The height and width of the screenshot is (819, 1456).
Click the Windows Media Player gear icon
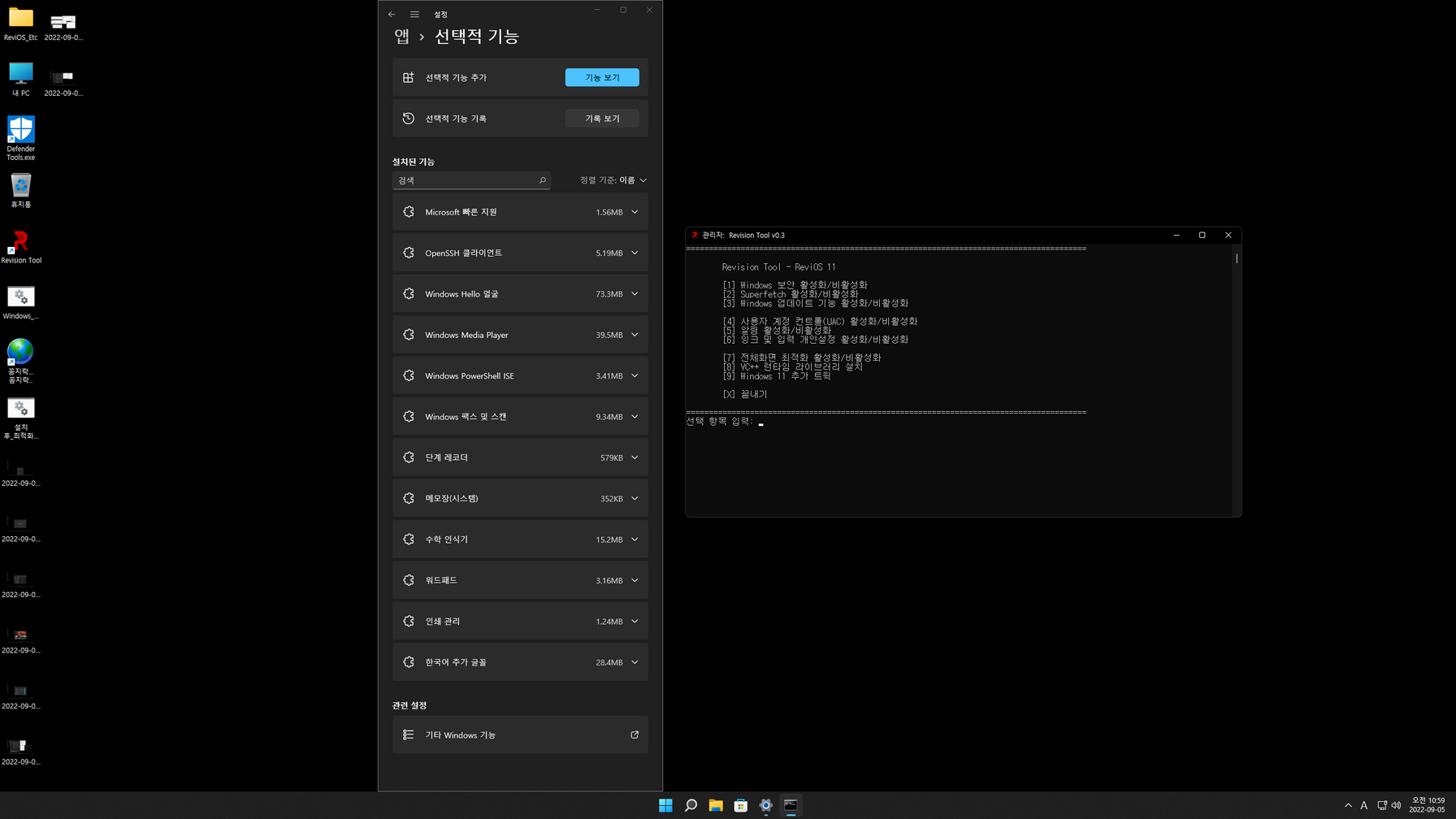409,335
